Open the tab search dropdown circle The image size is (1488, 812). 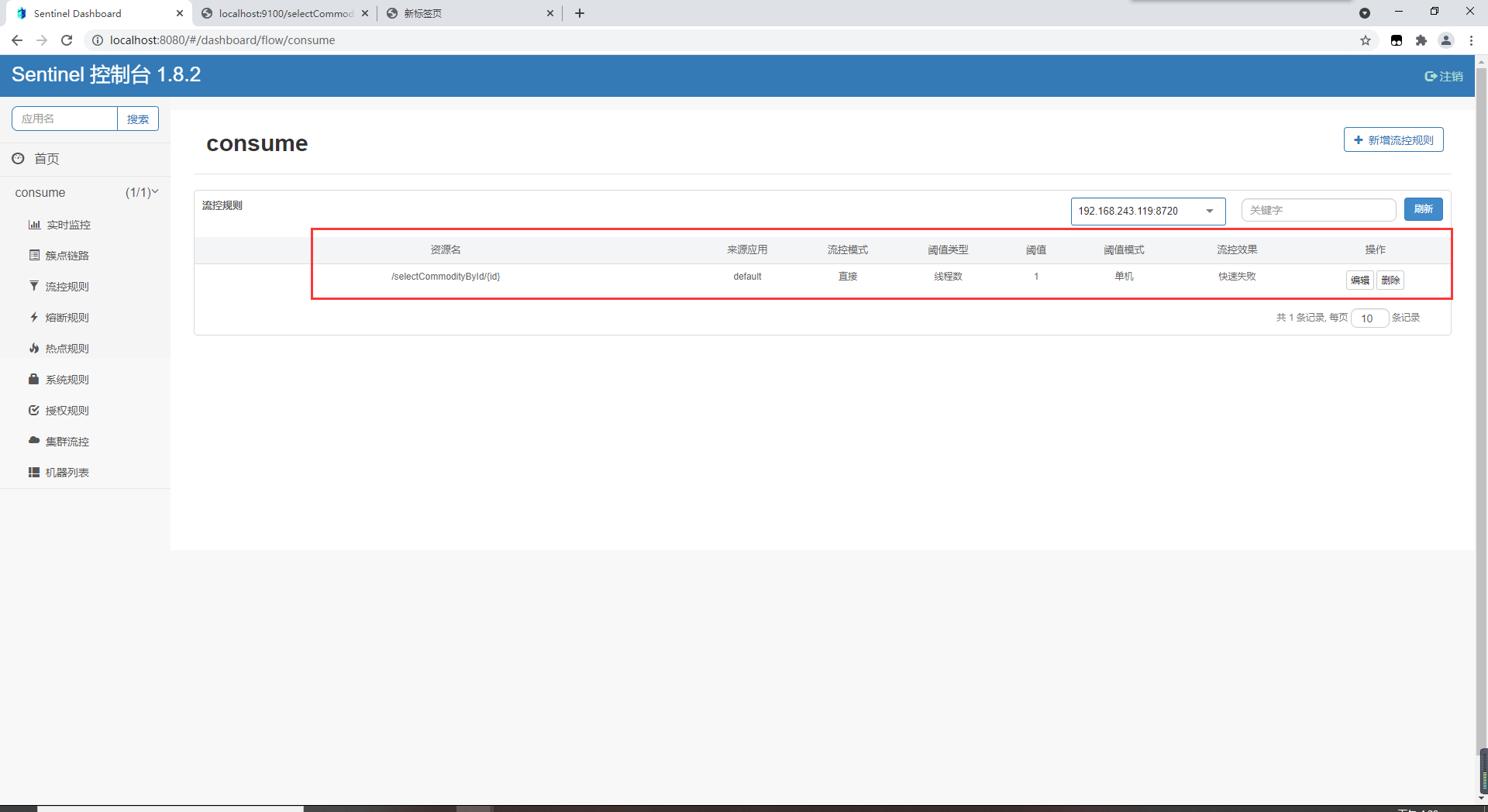click(x=1365, y=13)
